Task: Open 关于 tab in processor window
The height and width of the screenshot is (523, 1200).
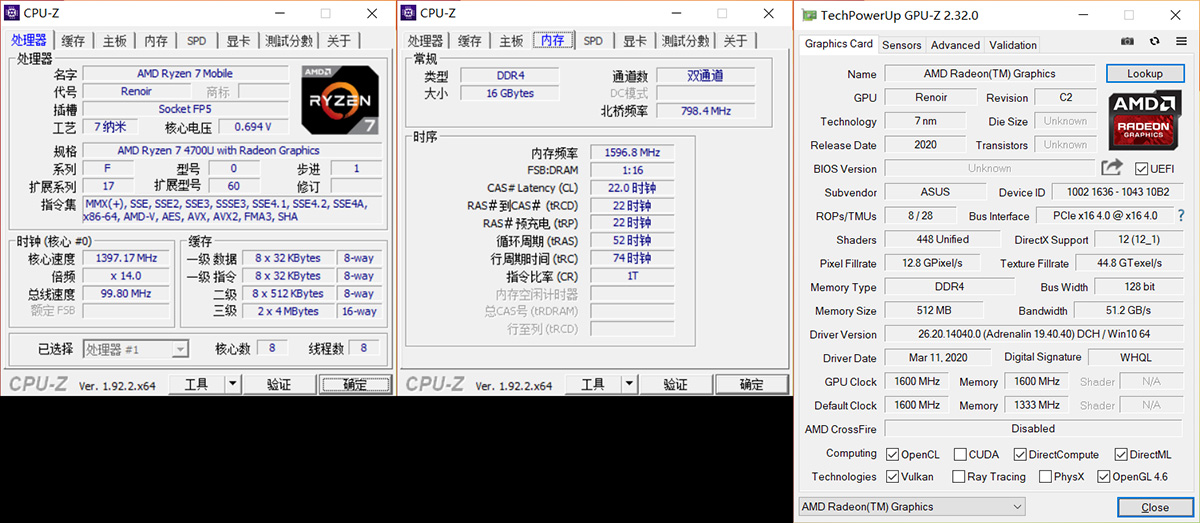Action: point(339,41)
